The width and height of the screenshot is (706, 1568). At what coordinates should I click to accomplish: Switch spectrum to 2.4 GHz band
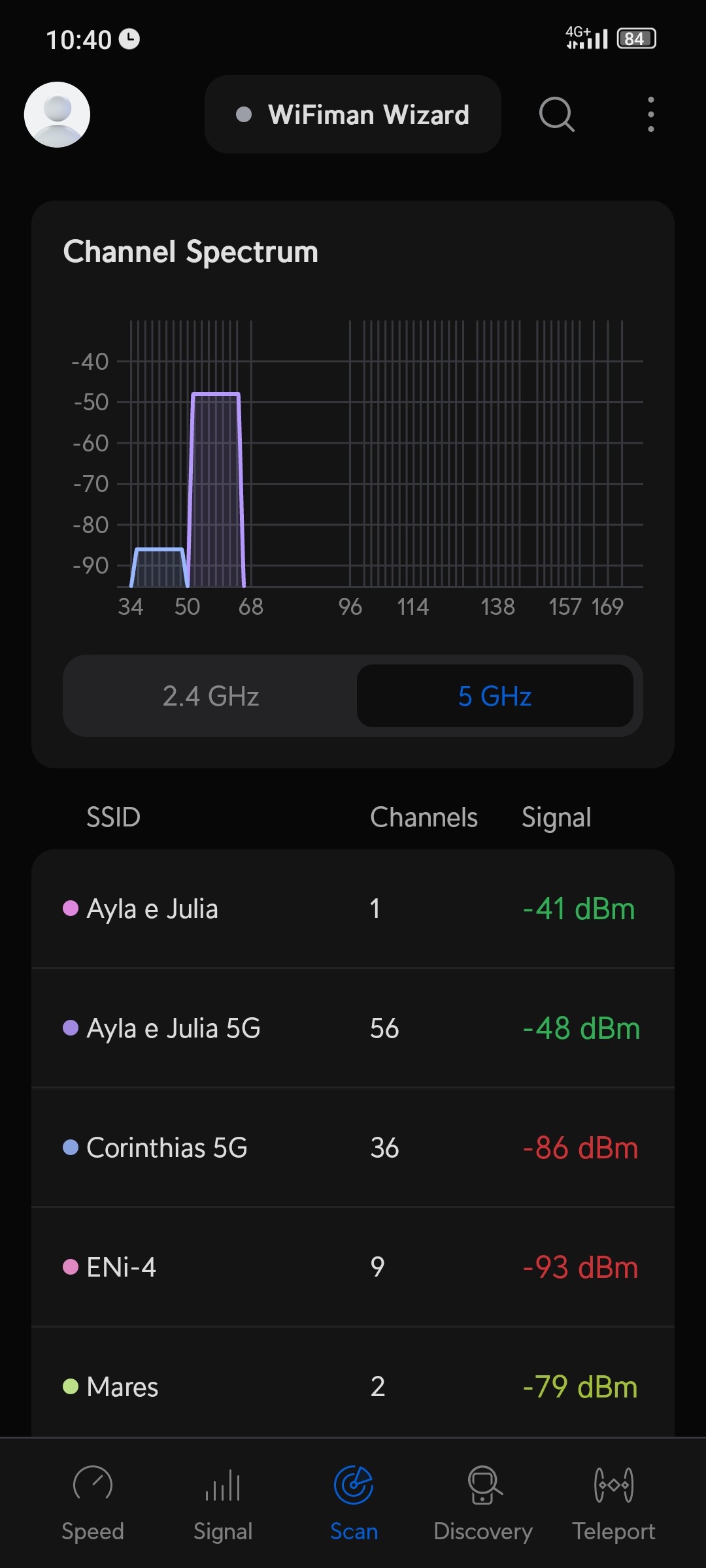[x=210, y=696]
